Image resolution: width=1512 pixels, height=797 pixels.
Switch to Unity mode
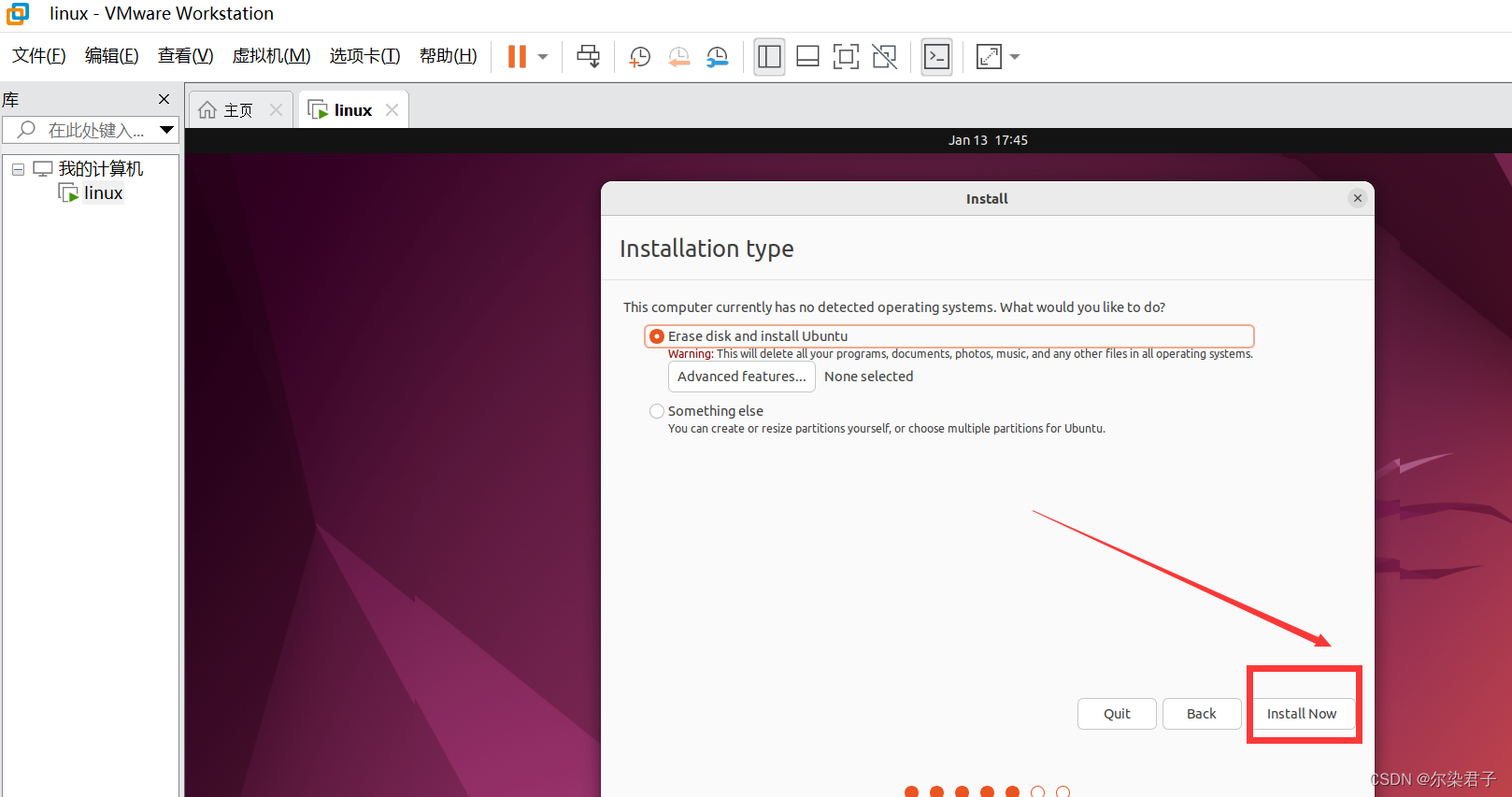point(884,57)
